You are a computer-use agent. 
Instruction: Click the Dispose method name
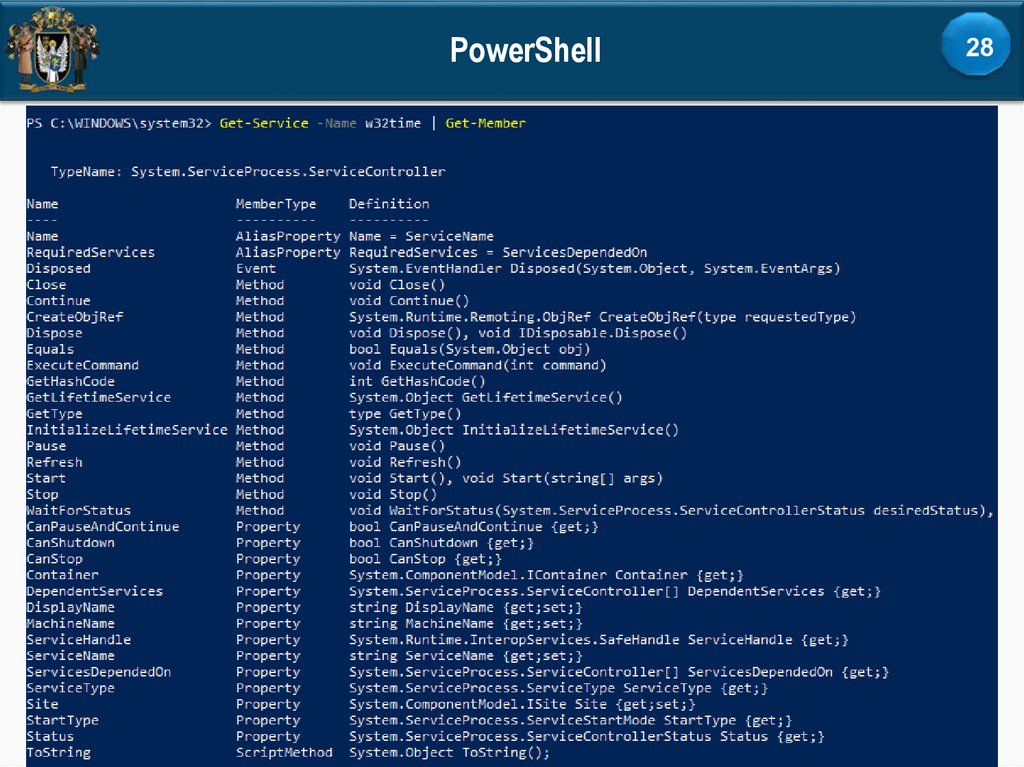[x=54, y=333]
